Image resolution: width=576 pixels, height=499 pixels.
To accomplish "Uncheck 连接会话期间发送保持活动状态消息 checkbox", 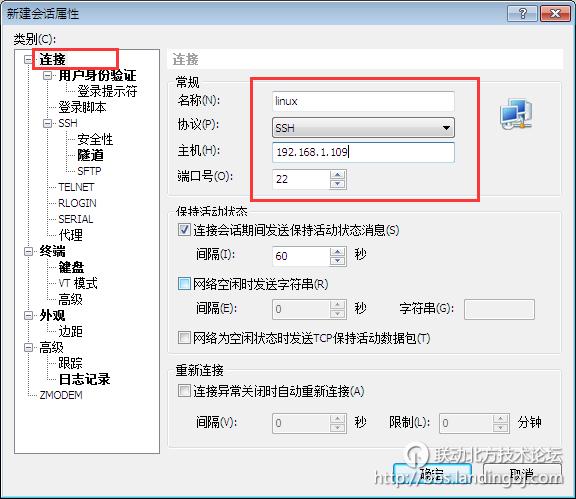I will [x=184, y=230].
